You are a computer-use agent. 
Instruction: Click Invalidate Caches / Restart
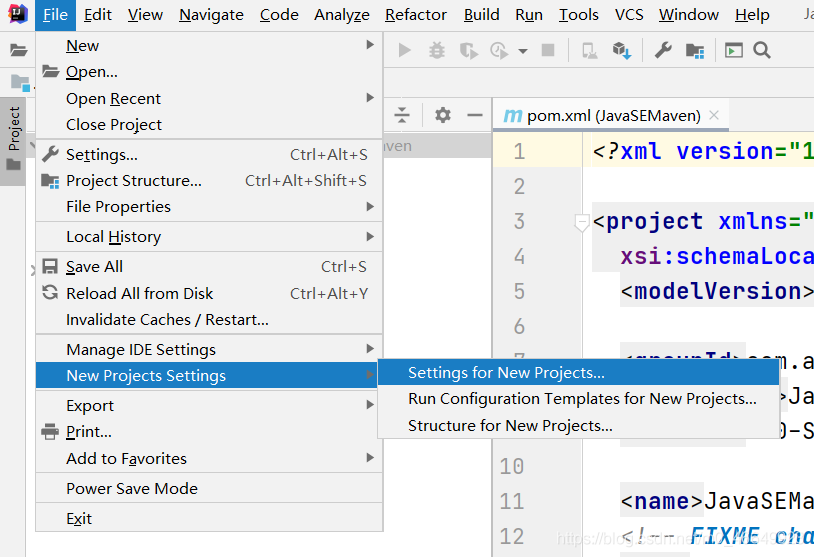coord(167,320)
